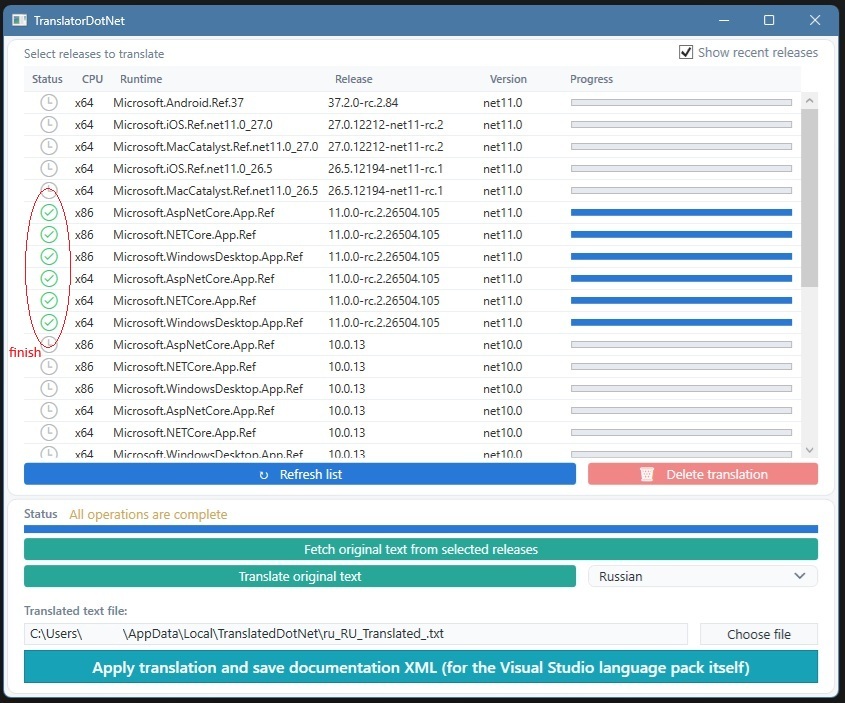Click green check icon for x86 NETCore.App.Ref net11.0

pos(49,235)
